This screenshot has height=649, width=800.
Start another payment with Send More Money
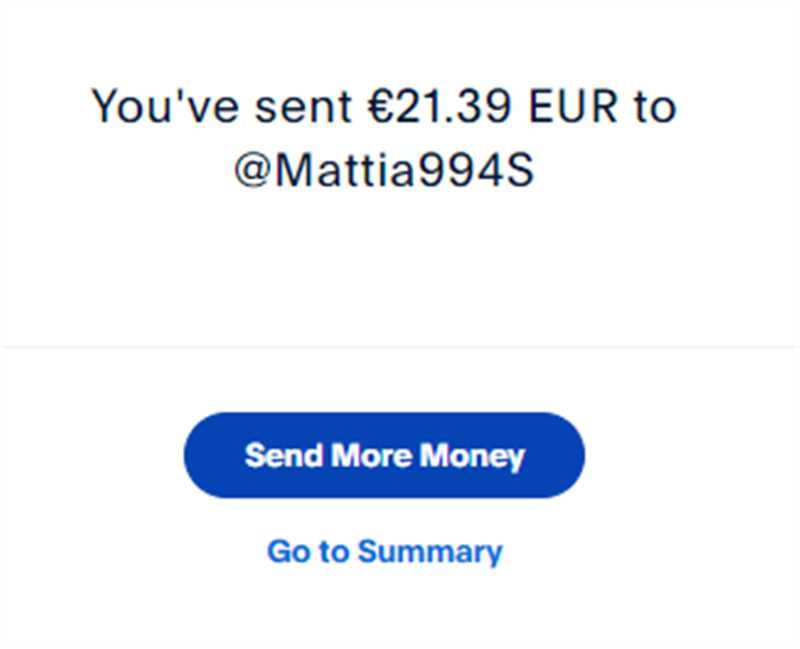[x=384, y=455]
